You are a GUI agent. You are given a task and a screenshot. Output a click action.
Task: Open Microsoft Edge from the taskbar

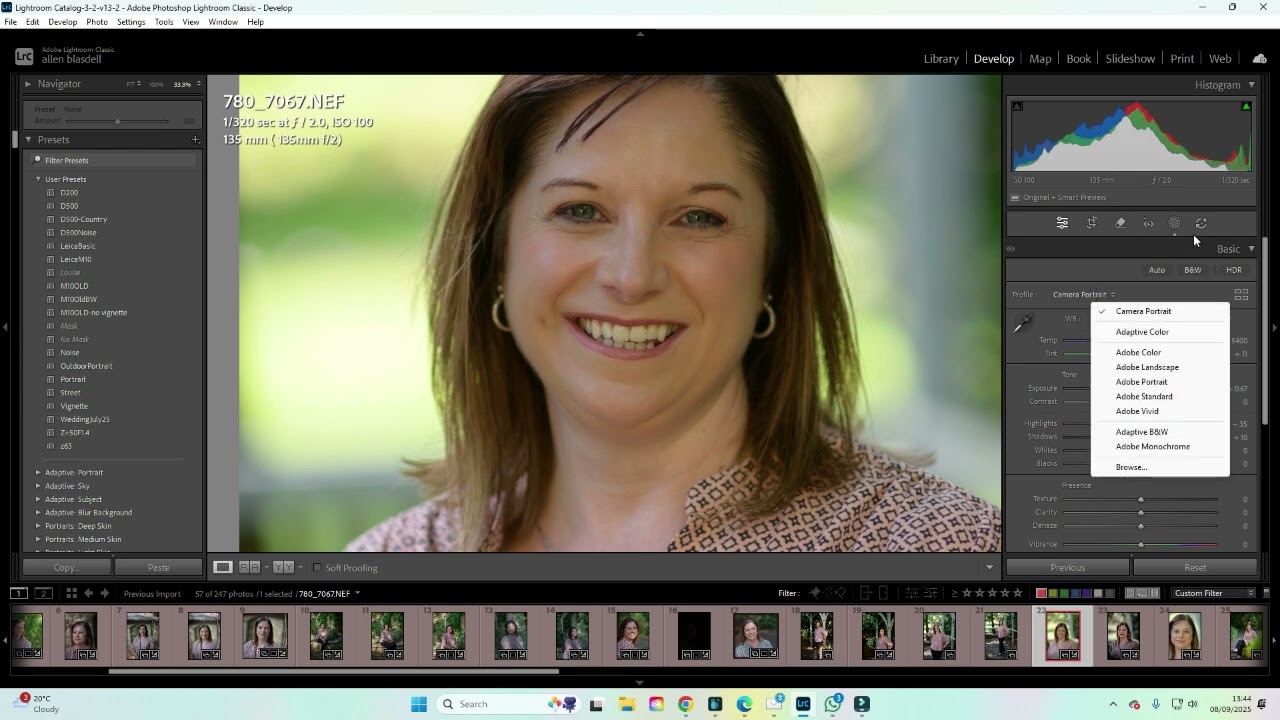[x=744, y=704]
